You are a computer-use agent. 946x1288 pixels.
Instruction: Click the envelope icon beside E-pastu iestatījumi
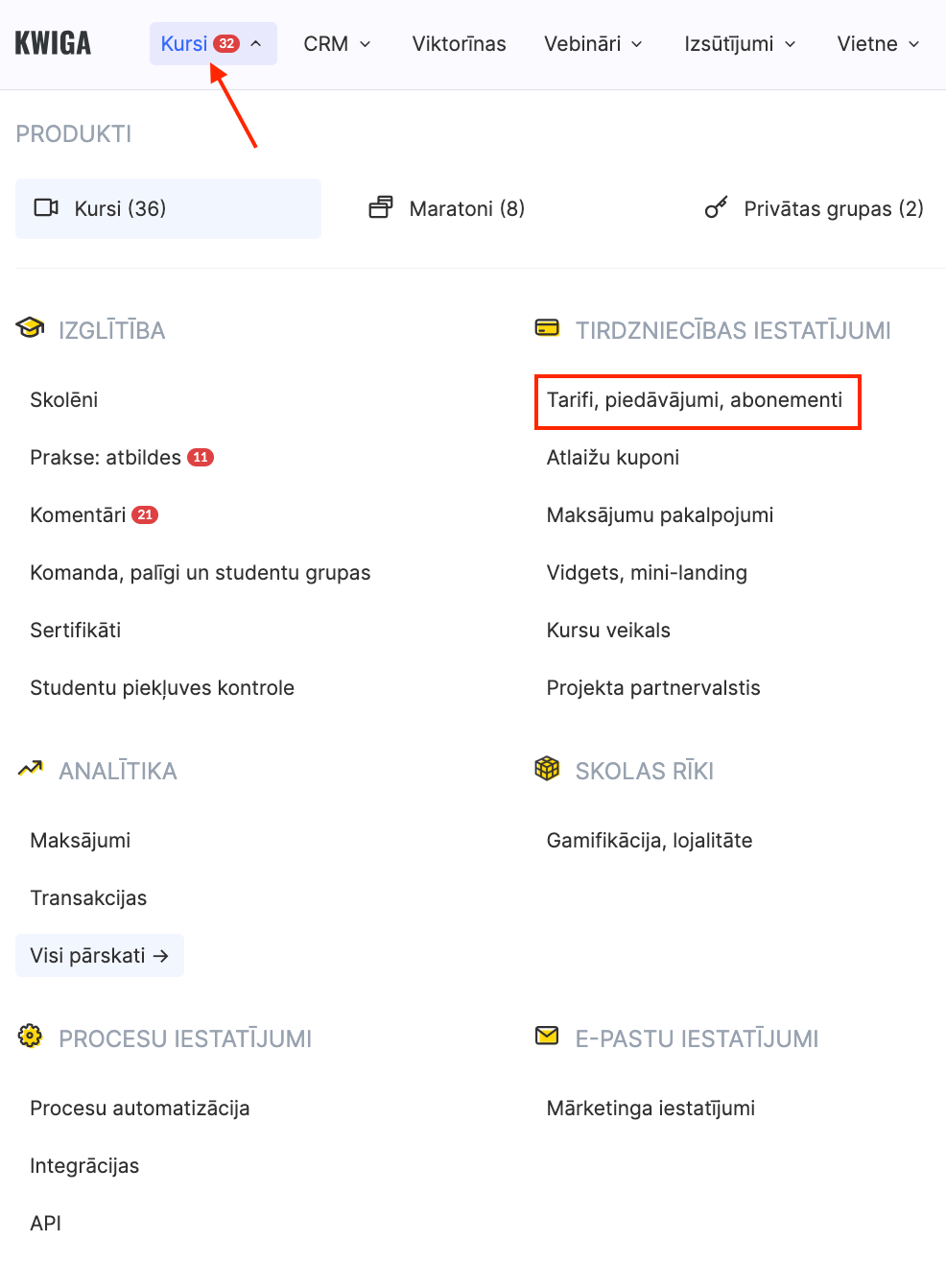[x=547, y=1036]
